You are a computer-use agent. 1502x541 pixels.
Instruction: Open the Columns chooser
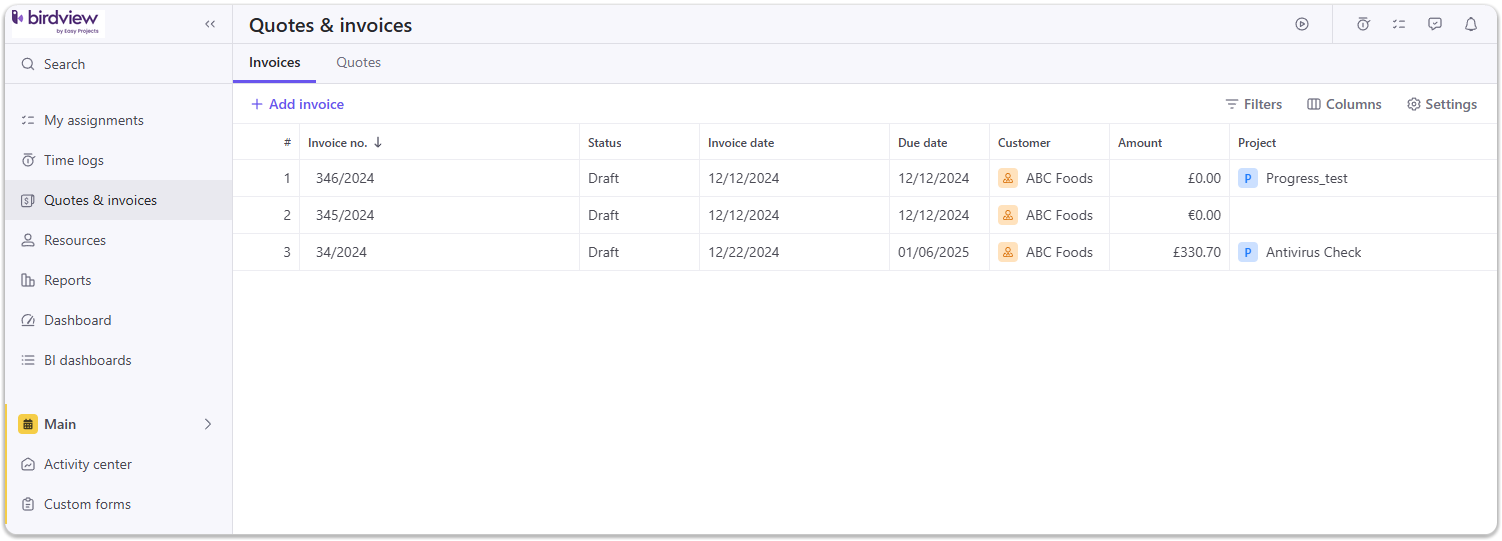click(1344, 104)
